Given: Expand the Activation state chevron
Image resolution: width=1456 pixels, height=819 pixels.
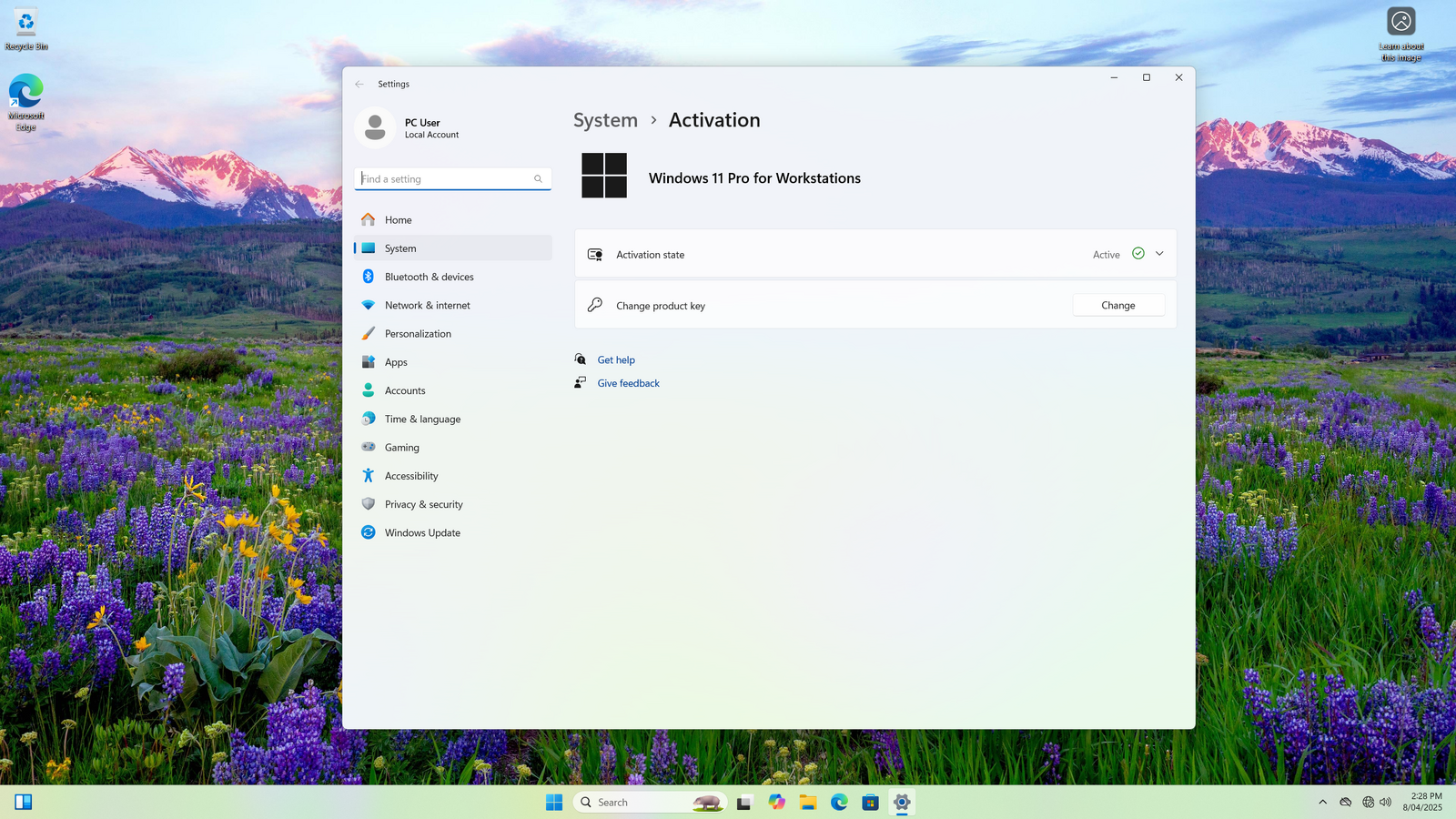Looking at the screenshot, I should click(1159, 254).
